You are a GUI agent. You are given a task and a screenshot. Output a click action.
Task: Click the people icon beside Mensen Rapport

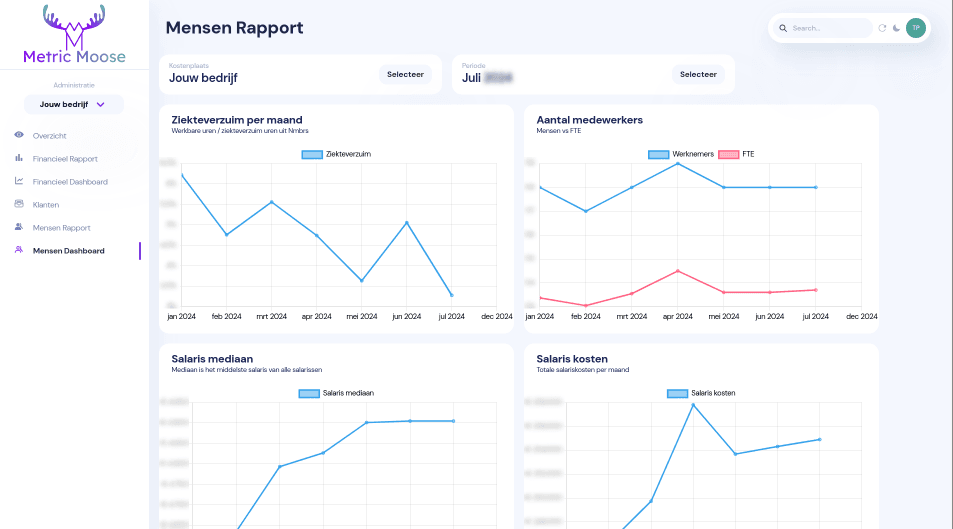pyautogui.click(x=19, y=227)
